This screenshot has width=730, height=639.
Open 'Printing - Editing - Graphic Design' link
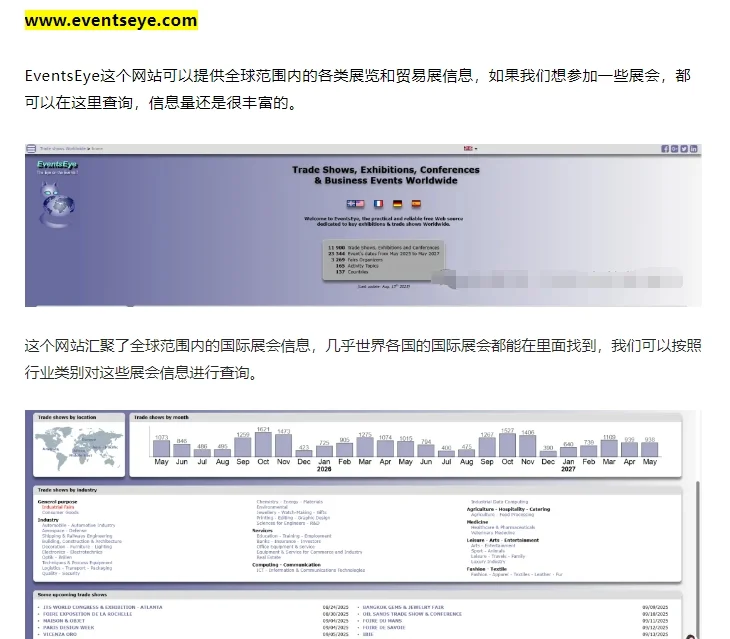tap(293, 518)
